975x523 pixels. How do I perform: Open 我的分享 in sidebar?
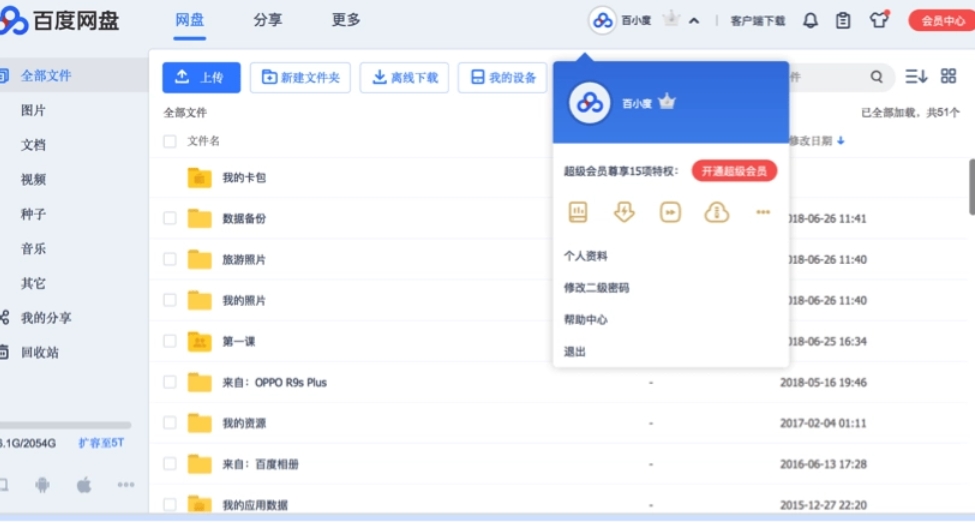[46, 318]
